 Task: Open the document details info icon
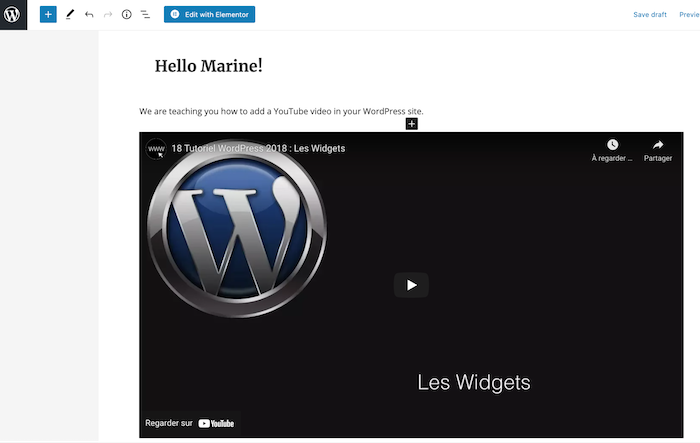click(x=127, y=15)
